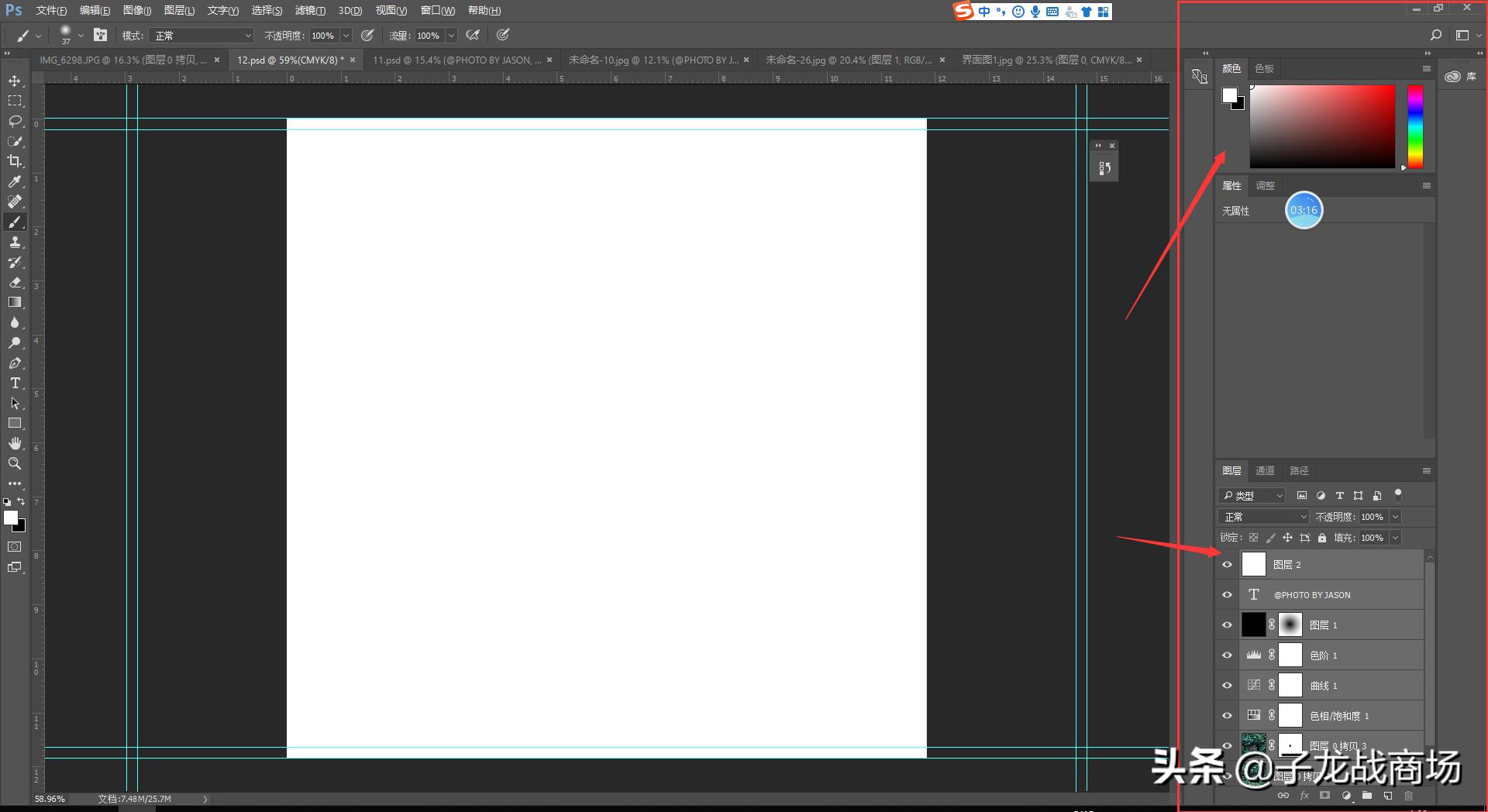Hide the 图层 2 layer

1227,565
